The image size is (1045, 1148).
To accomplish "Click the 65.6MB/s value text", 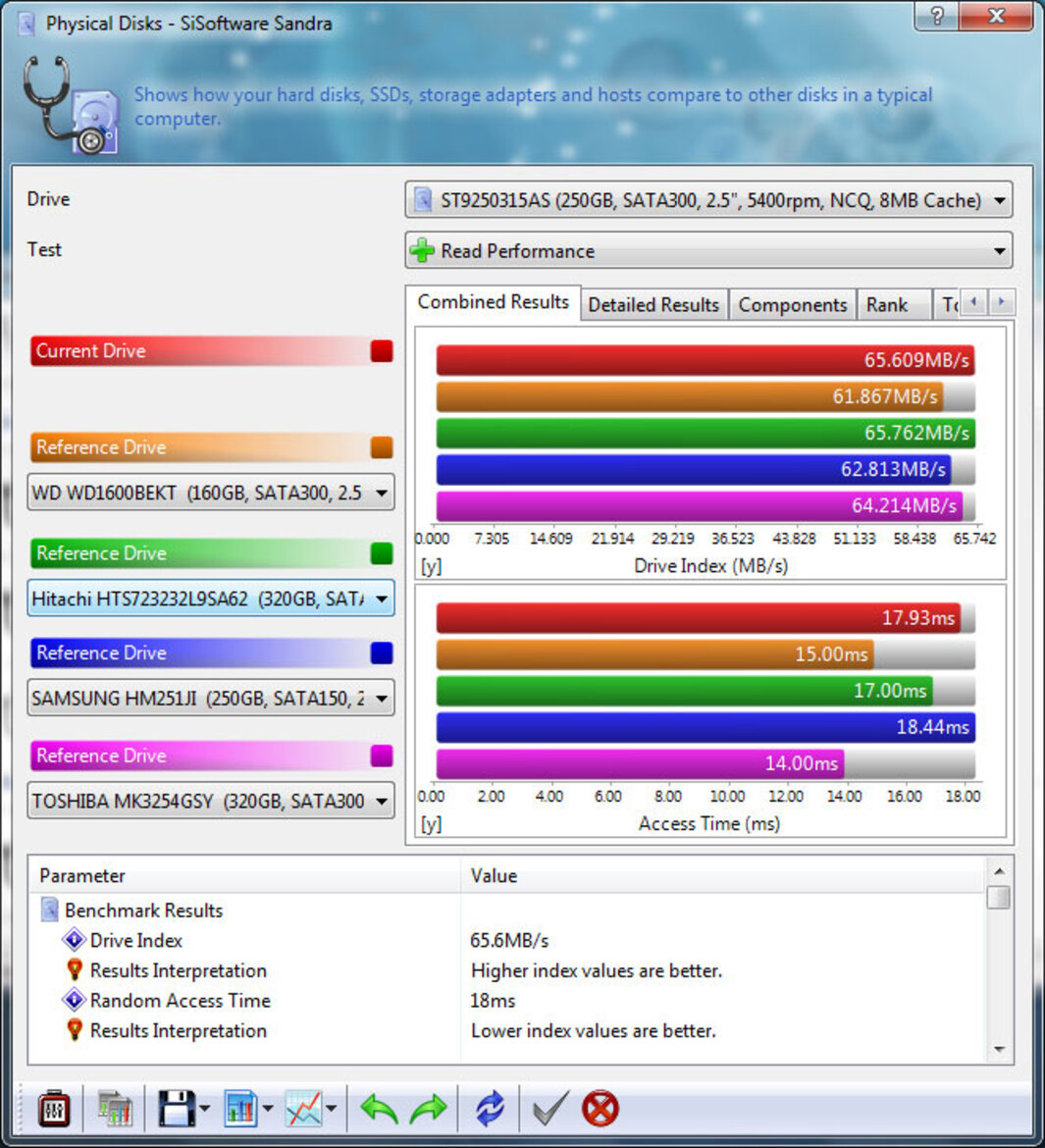I will coord(509,940).
